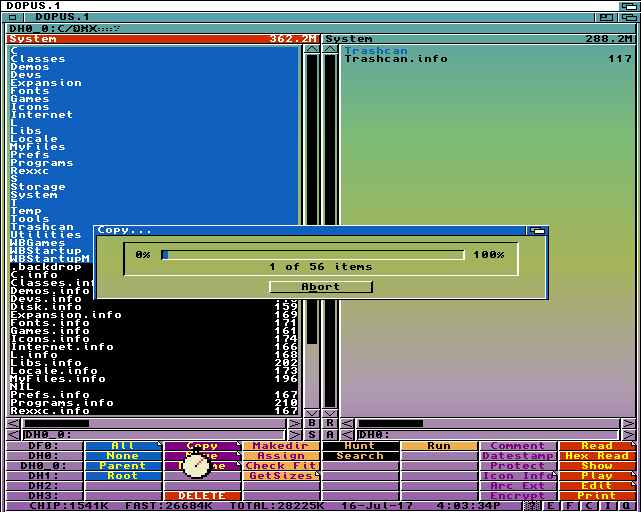
Task: Click the Copy dialog depth gadget
Action: [537, 231]
